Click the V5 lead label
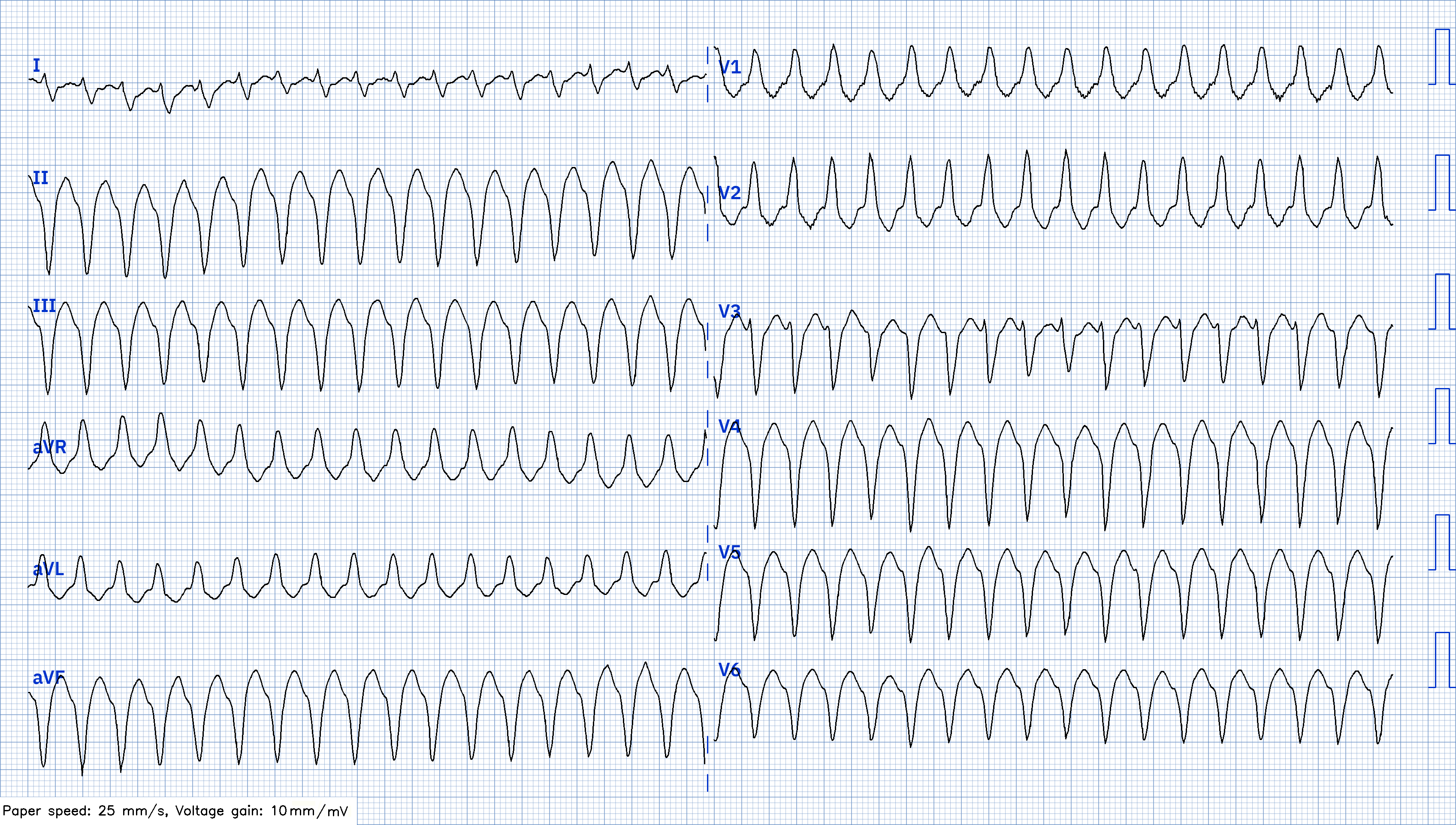Image resolution: width=1456 pixels, height=825 pixels. tap(729, 552)
